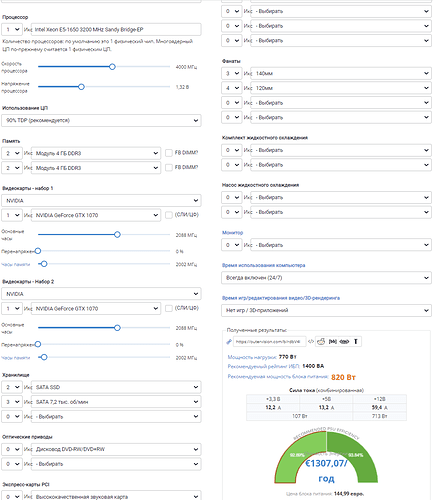Click the 144,99 евро PSU price
433x500 pixels.
pos(349,494)
